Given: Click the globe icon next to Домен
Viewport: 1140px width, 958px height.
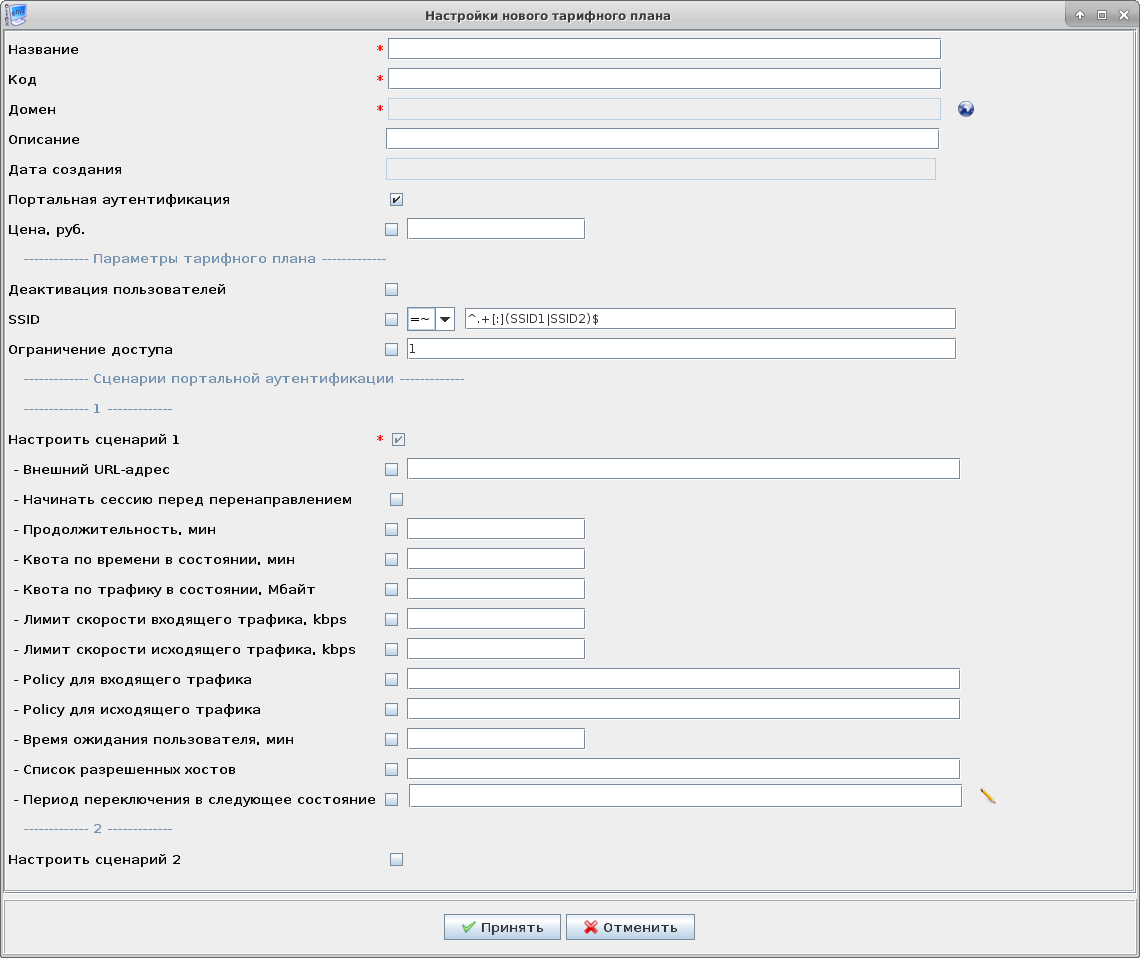Looking at the screenshot, I should pos(965,109).
